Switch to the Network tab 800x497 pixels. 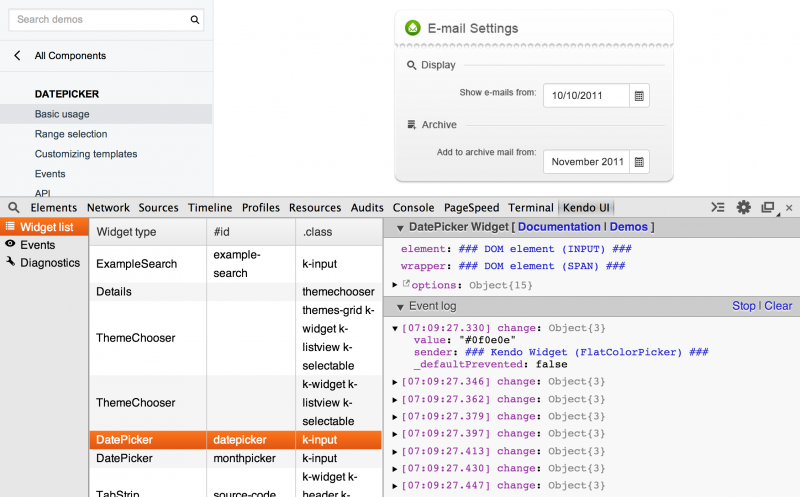[108, 208]
